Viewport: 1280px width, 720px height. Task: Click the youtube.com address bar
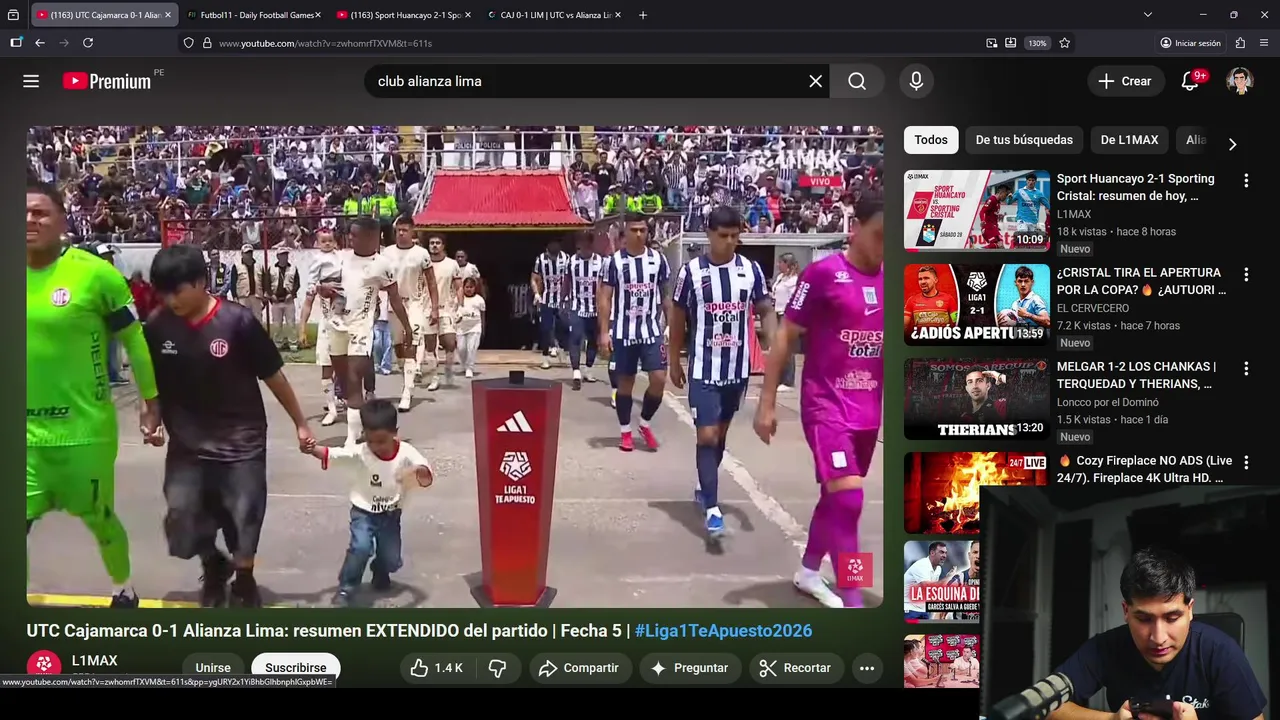590,43
